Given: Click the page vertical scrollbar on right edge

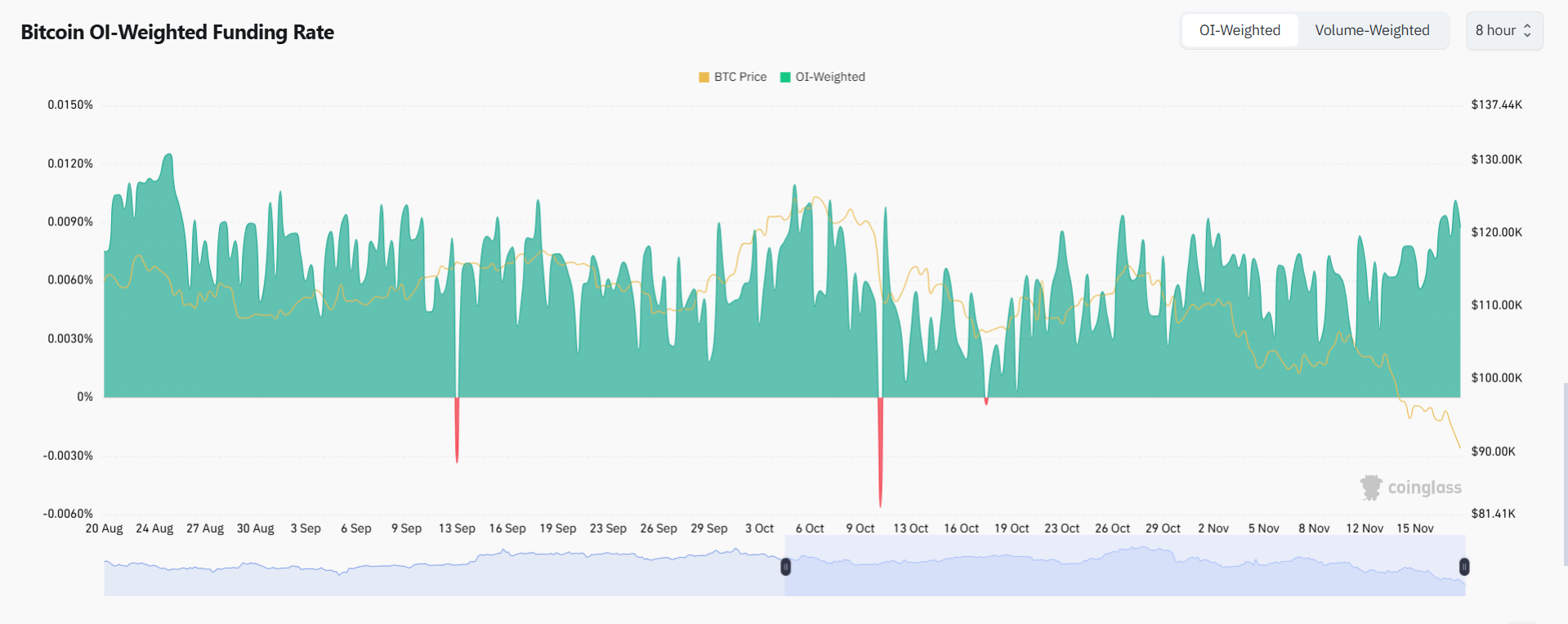Looking at the screenshot, I should click(x=1565, y=474).
